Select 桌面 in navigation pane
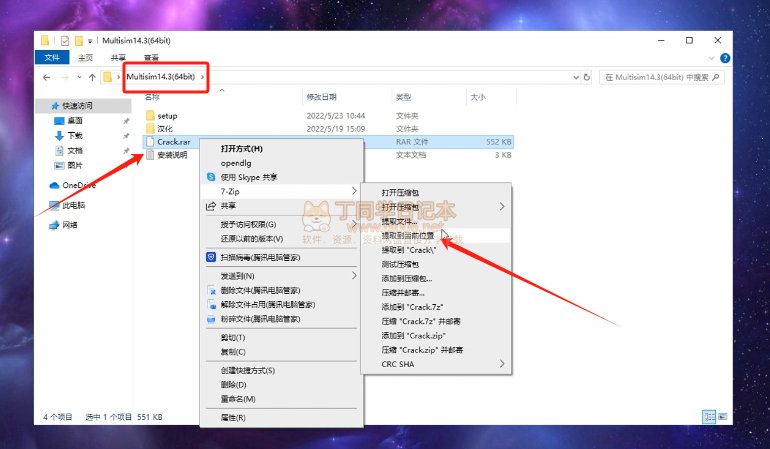This screenshot has width=770, height=449. coord(75,120)
